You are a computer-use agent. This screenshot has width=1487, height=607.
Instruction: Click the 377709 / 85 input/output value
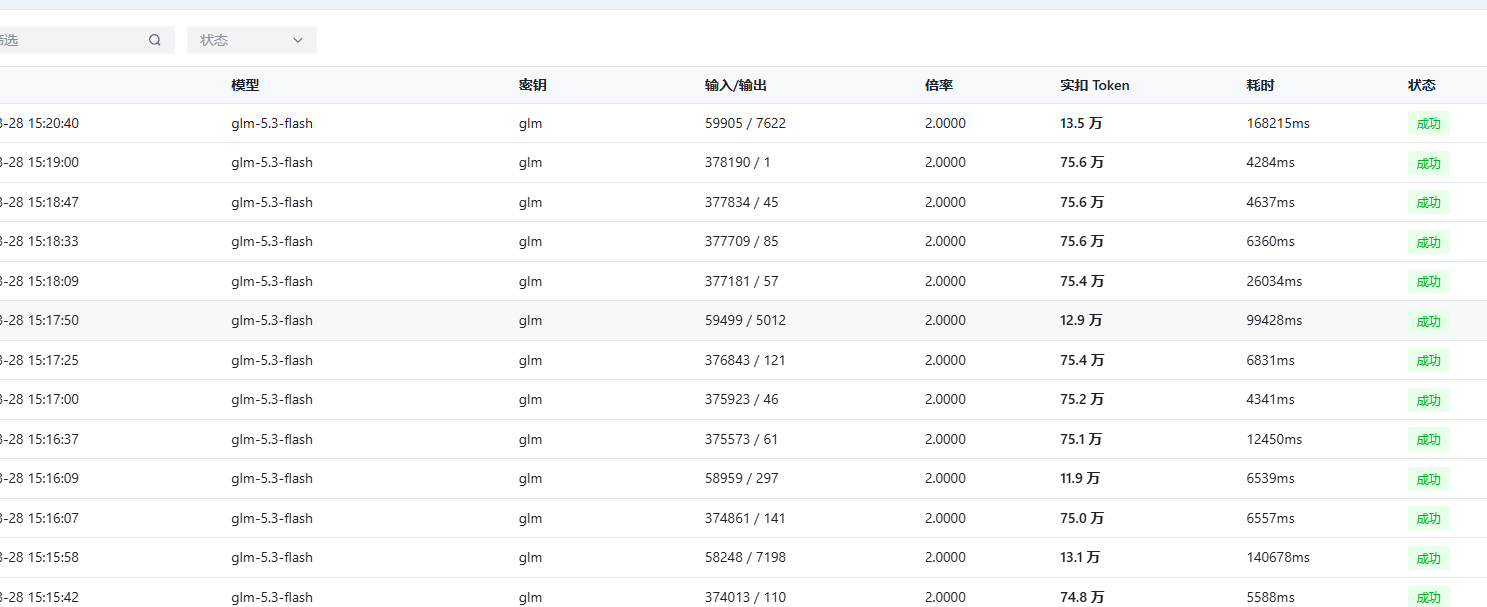(741, 241)
